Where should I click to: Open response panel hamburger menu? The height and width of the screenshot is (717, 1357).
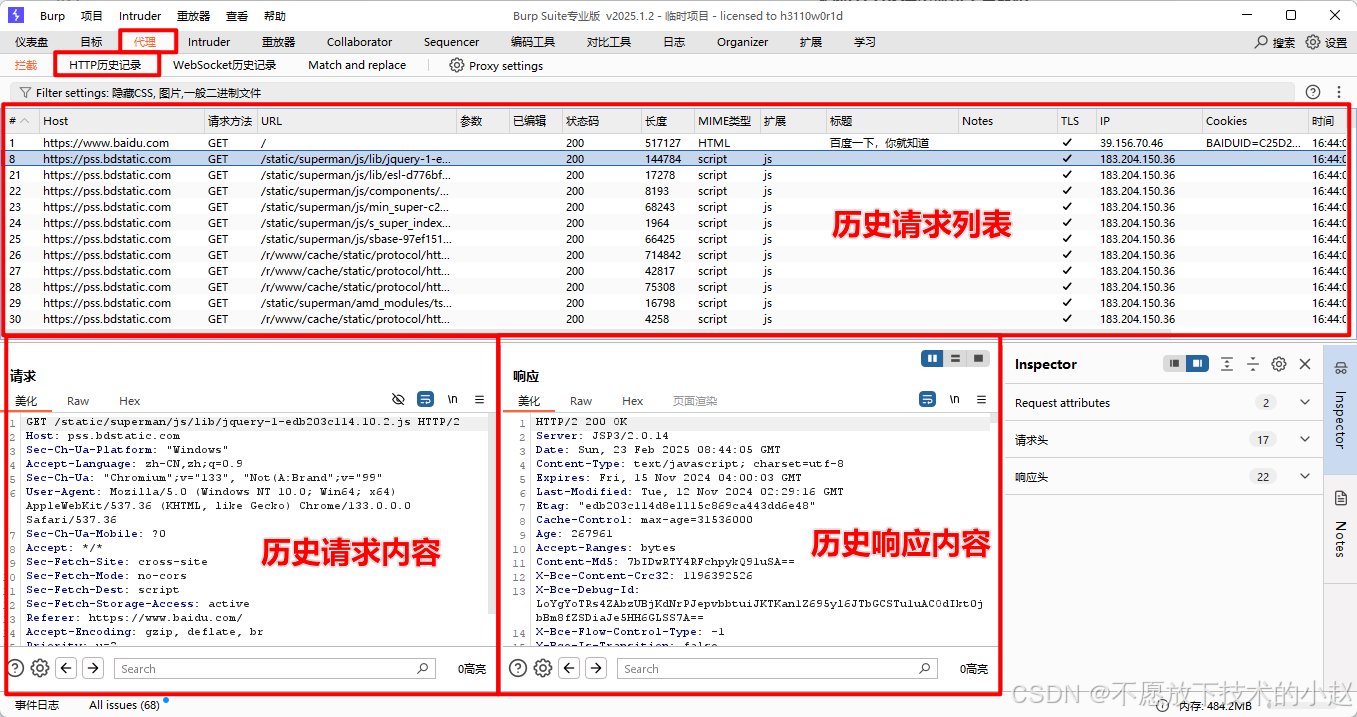point(982,399)
